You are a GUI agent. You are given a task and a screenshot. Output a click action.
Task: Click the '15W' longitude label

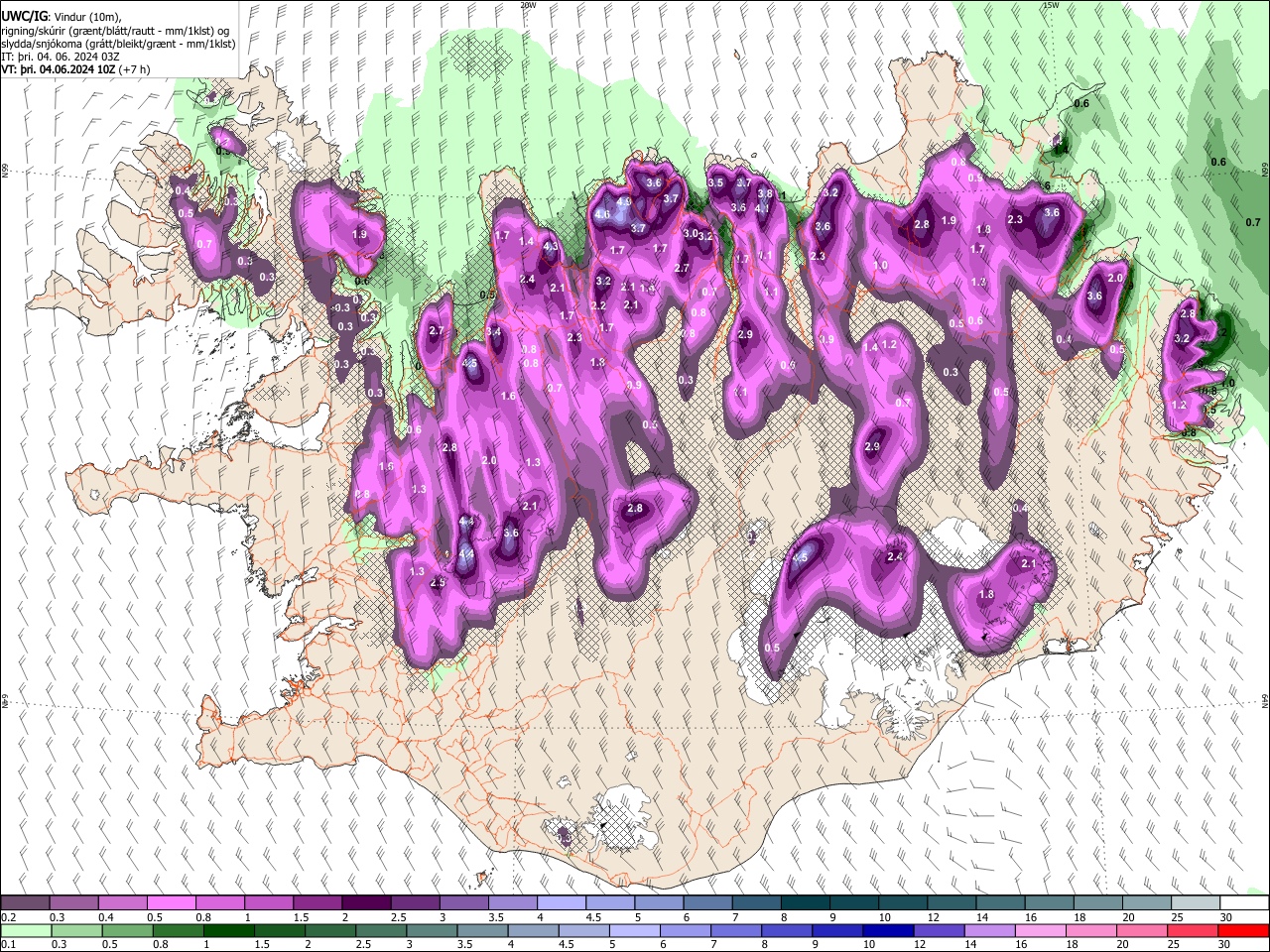[1050, 5]
